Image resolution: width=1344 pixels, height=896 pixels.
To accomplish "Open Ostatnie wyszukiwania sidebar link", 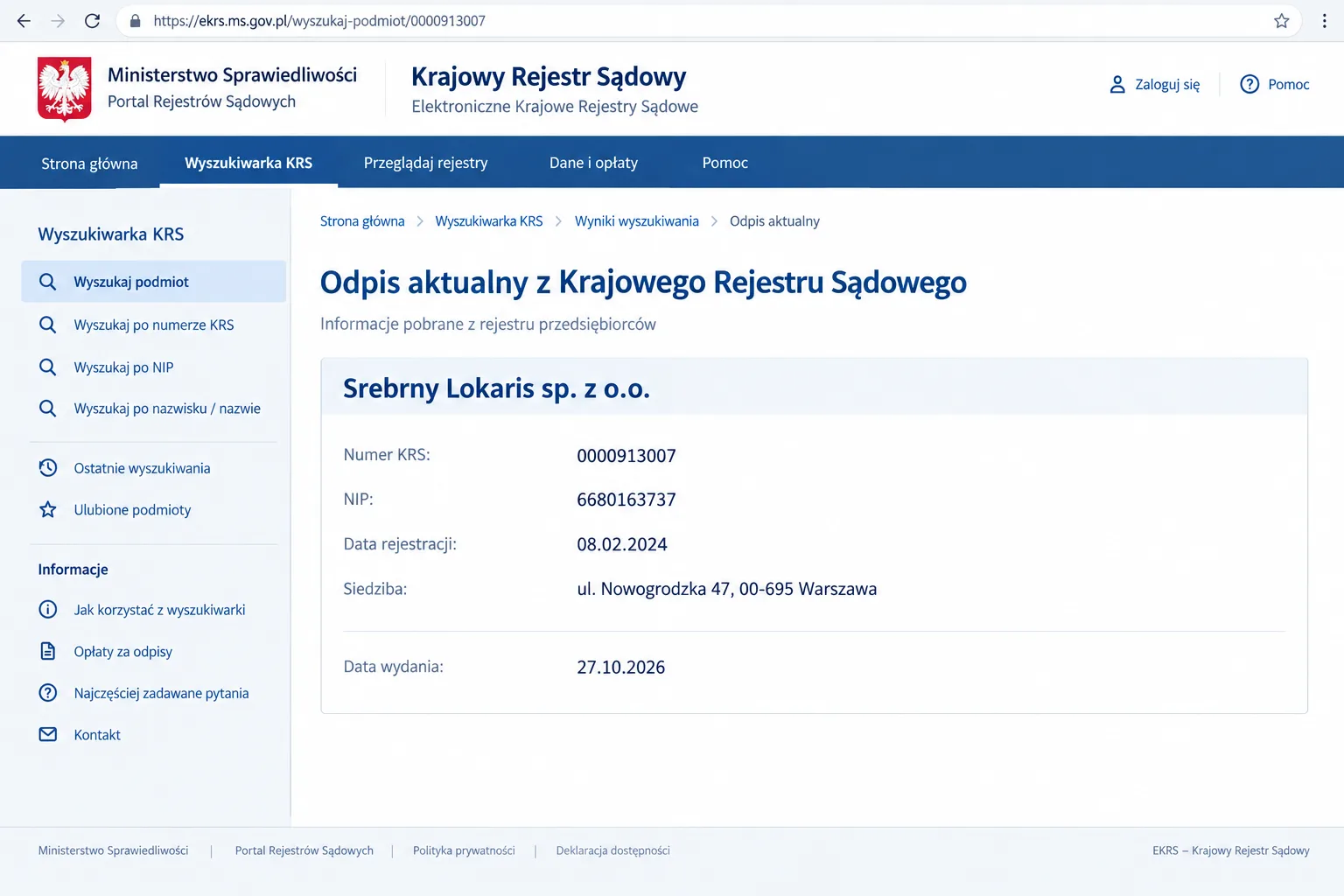I will (142, 468).
